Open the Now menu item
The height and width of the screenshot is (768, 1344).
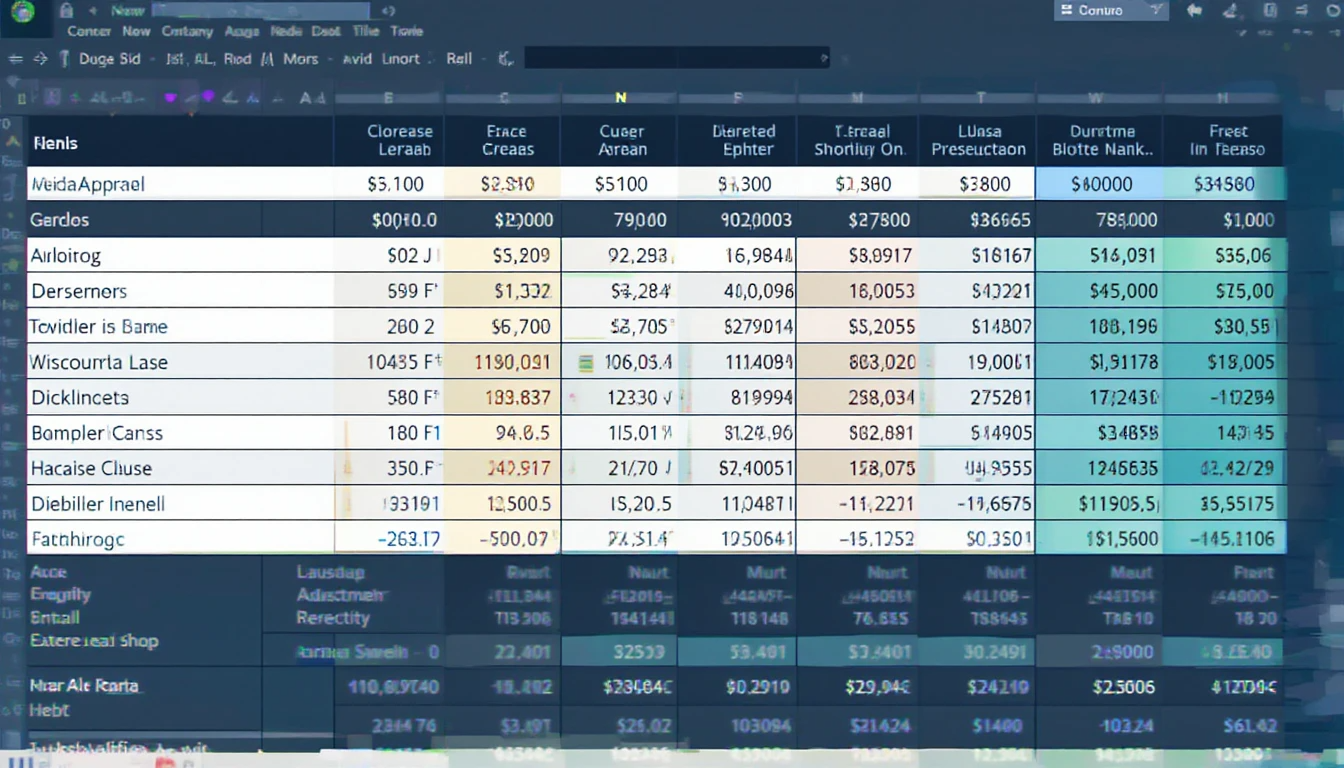pyautogui.click(x=136, y=31)
